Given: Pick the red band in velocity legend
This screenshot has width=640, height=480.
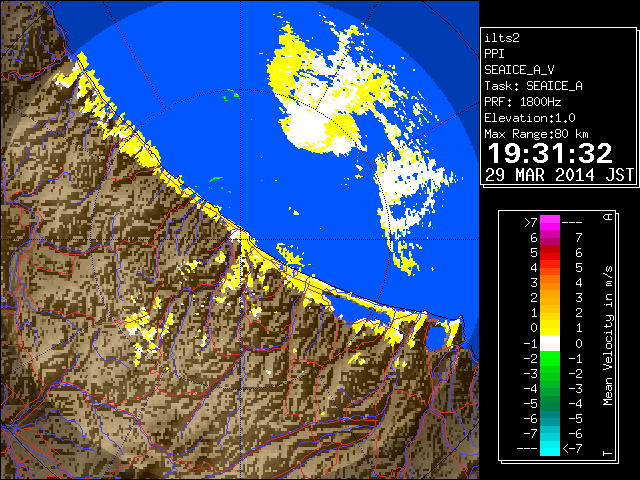Looking at the screenshot, I should click(550, 253).
